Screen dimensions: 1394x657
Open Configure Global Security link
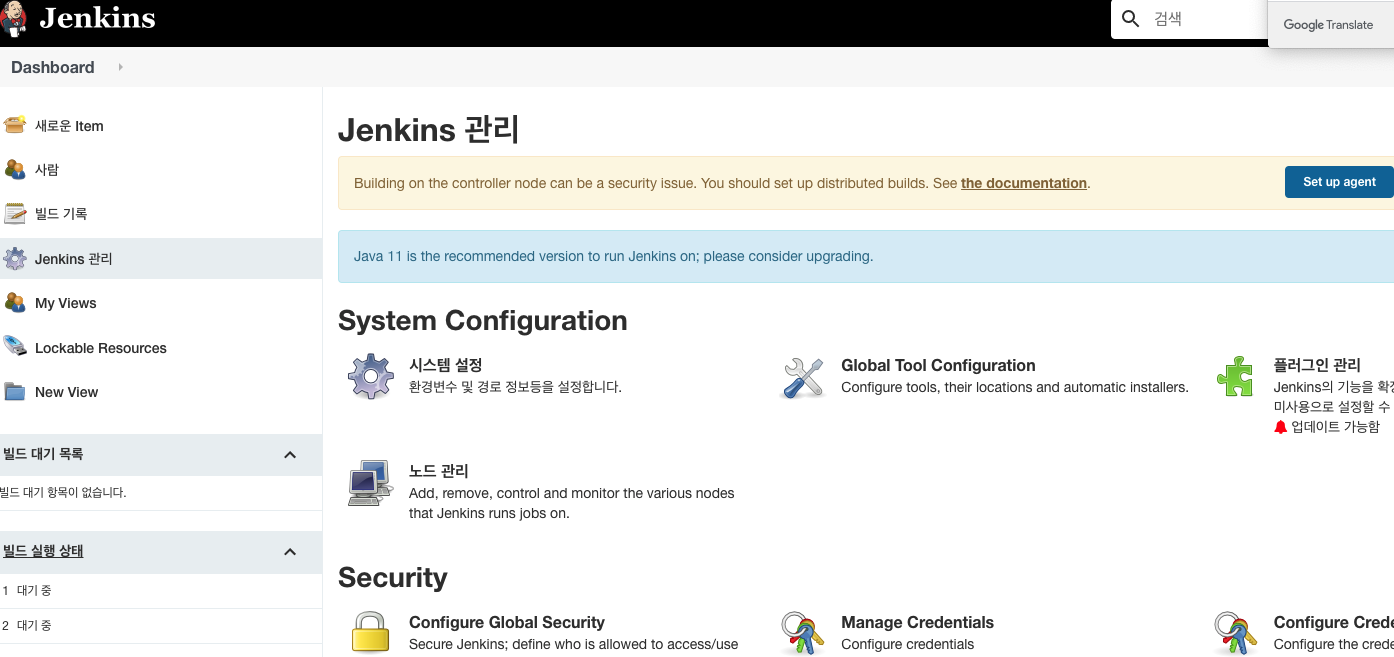pyautogui.click(x=507, y=622)
